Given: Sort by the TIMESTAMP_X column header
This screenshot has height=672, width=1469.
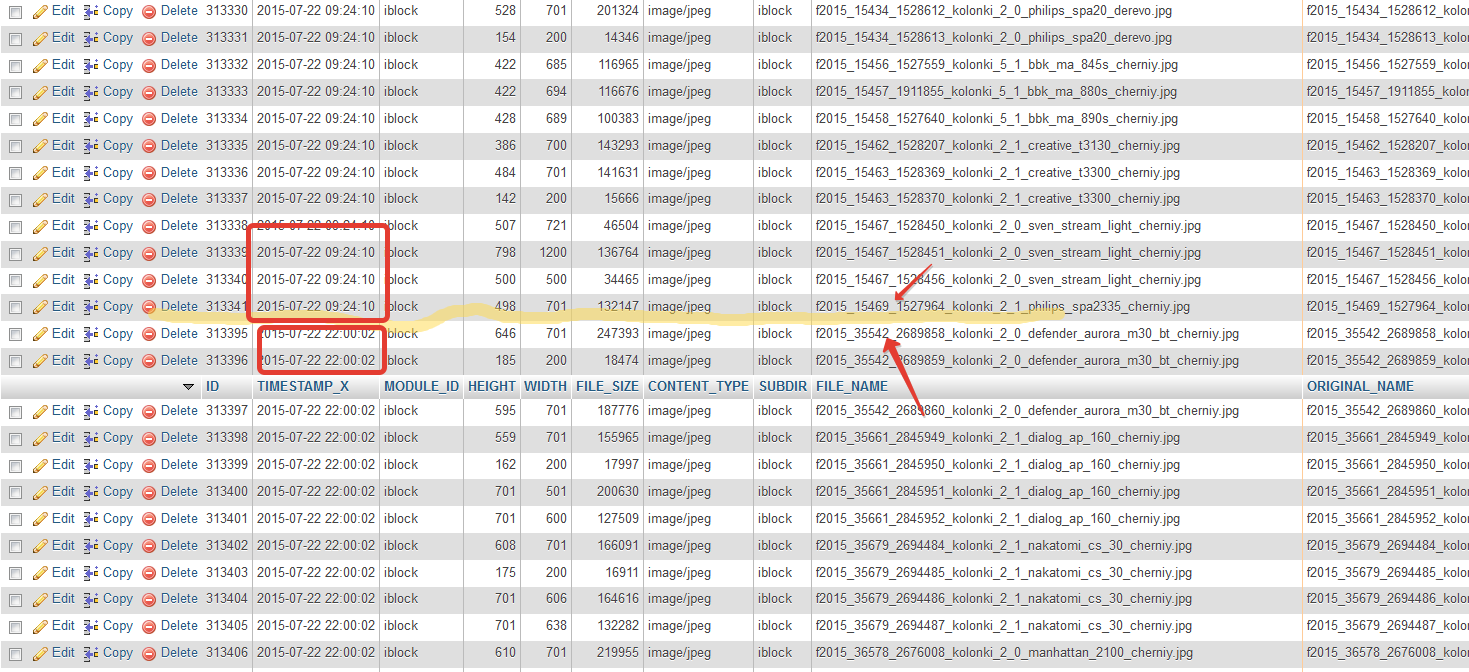Looking at the screenshot, I should click(x=303, y=386).
